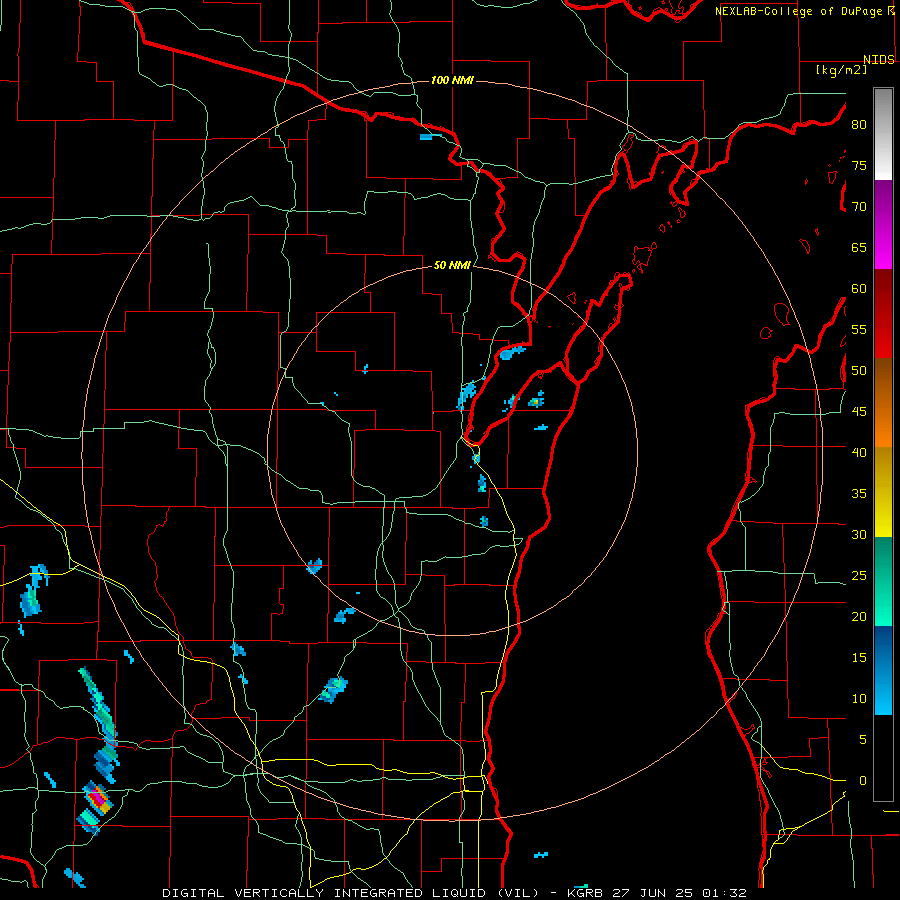Click the NIDS label

tap(878, 60)
